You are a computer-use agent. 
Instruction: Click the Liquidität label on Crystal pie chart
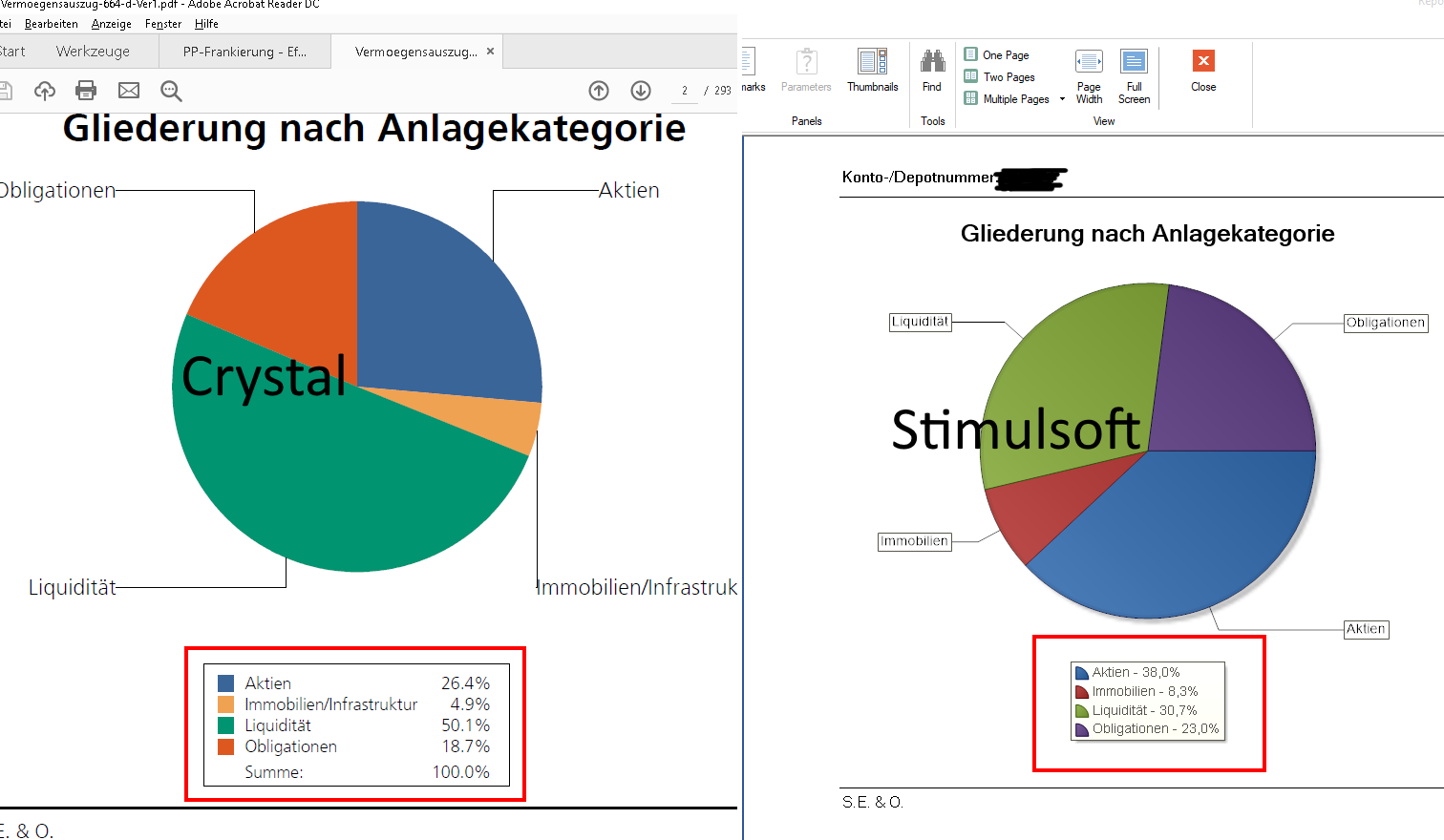(x=73, y=587)
